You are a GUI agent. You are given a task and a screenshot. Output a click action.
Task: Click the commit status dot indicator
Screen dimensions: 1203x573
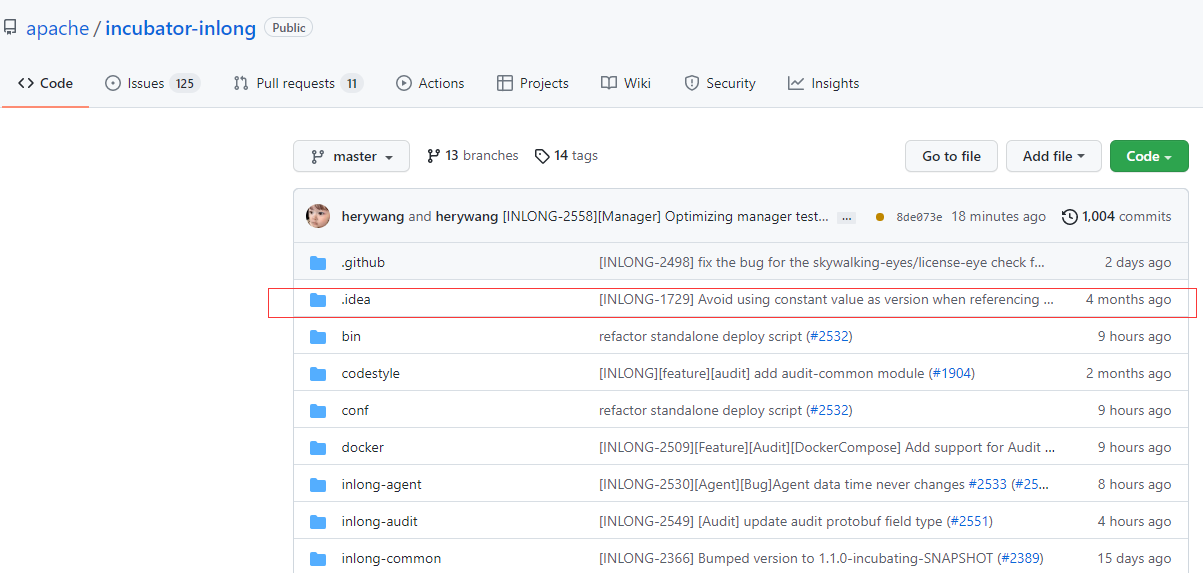[880, 217]
